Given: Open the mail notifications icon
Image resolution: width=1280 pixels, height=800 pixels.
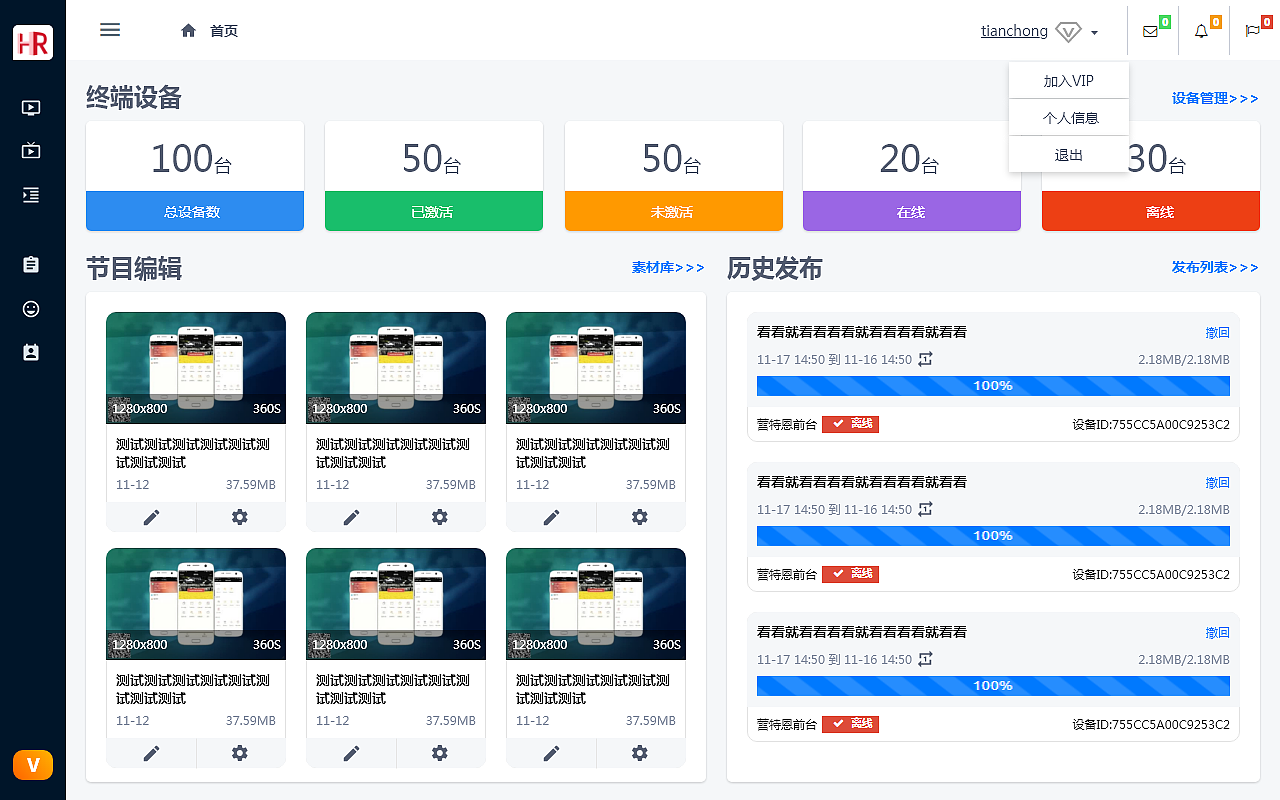Looking at the screenshot, I should [x=1148, y=31].
